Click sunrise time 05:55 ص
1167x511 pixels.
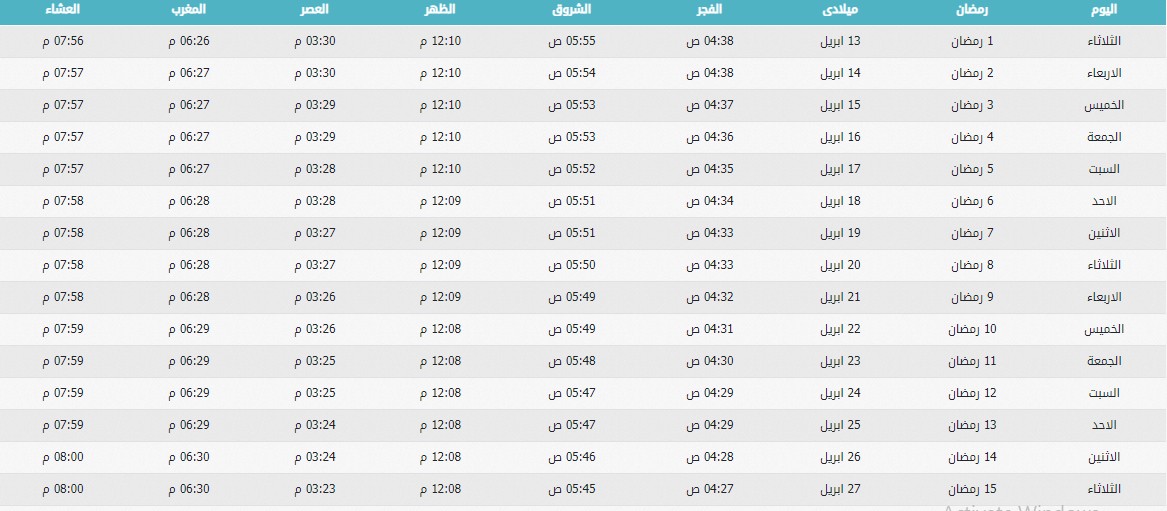coord(572,42)
